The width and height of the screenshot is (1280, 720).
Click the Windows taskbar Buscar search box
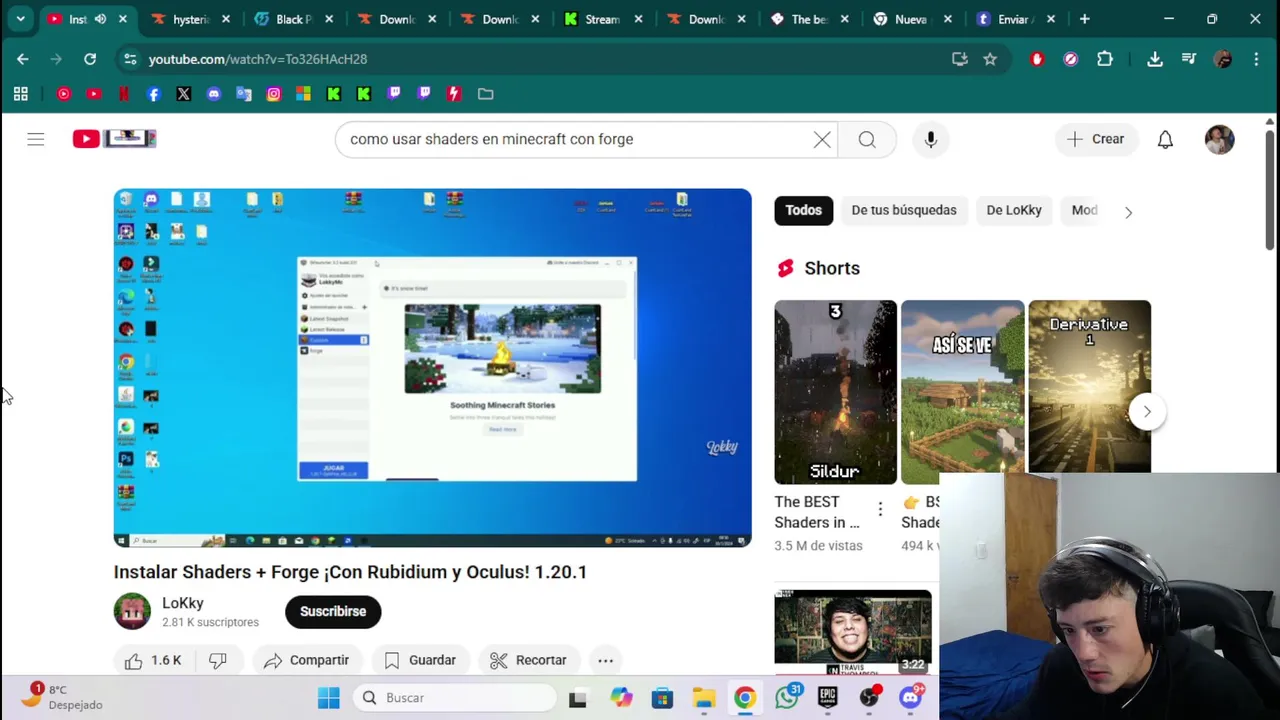click(455, 698)
